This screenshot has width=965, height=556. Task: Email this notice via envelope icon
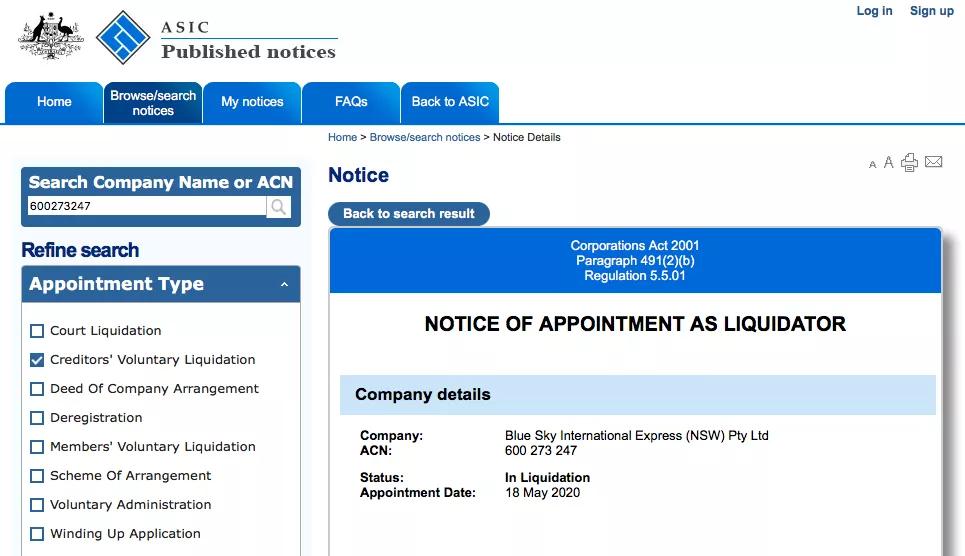[933, 162]
